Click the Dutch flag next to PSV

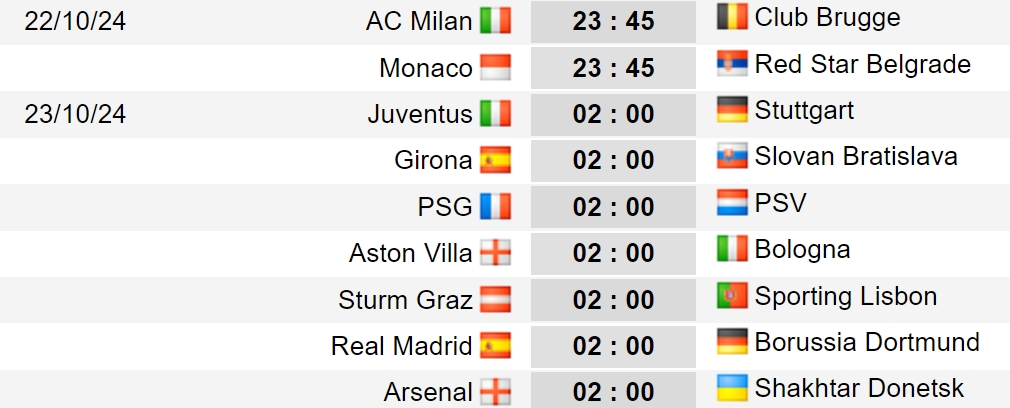tap(732, 202)
